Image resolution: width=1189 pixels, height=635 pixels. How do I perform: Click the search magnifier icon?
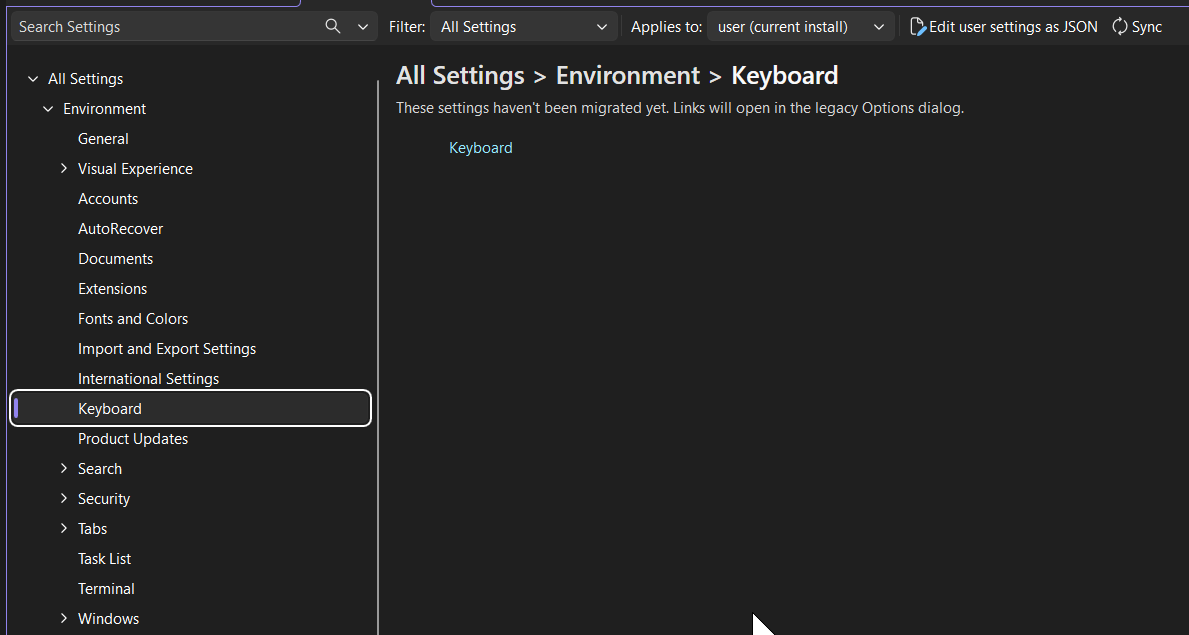[x=332, y=27]
